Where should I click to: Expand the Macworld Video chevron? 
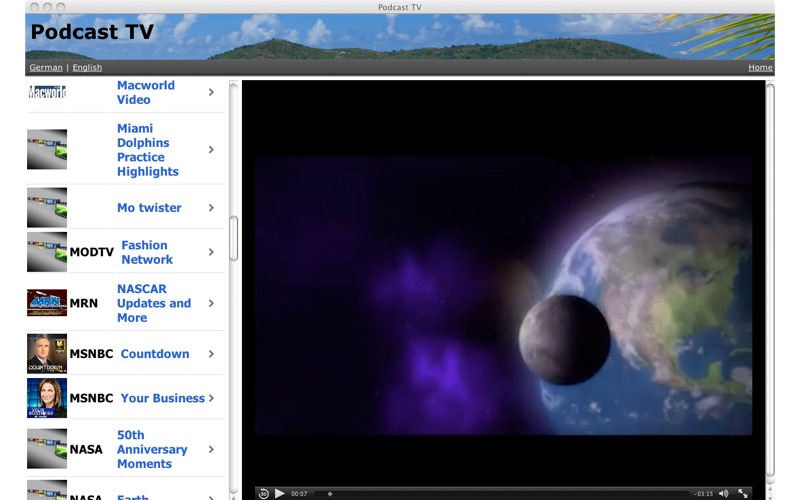click(x=211, y=92)
